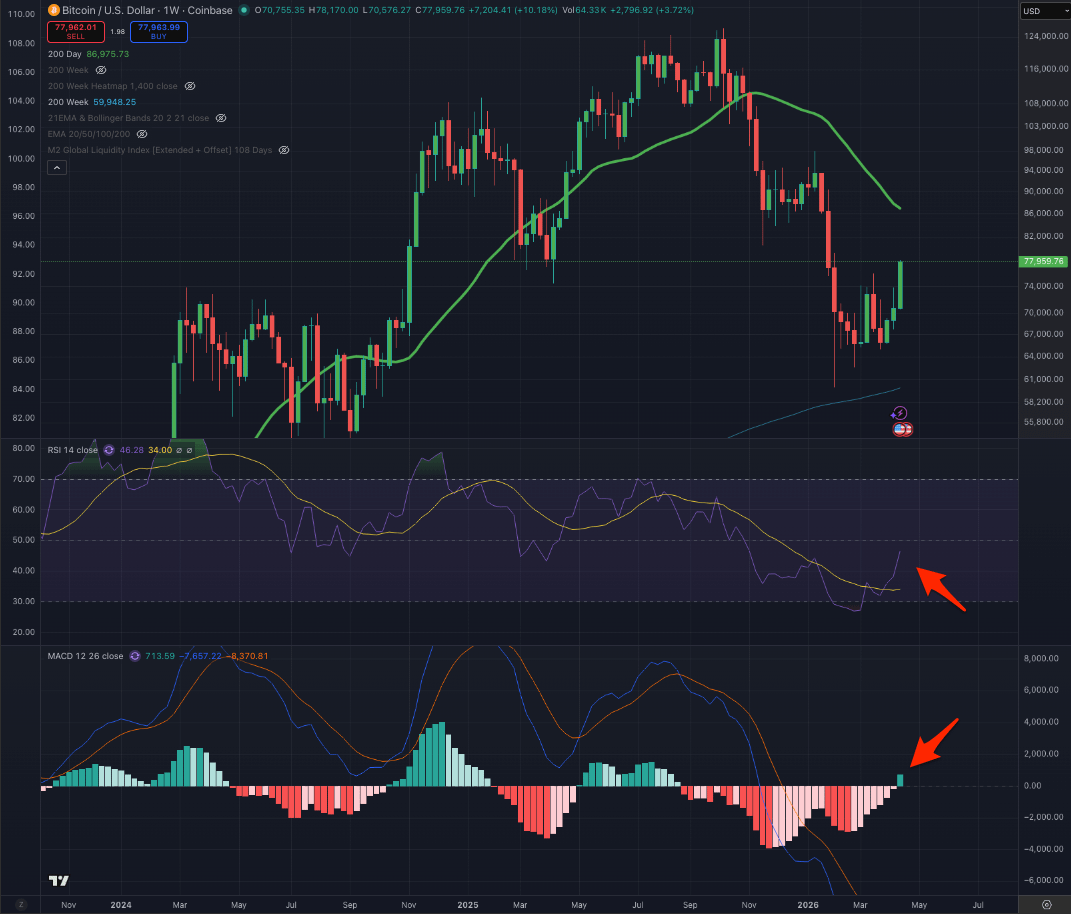1071x914 pixels.
Task: Click the 124,000.00 label on the price axis
Action: coord(1046,36)
